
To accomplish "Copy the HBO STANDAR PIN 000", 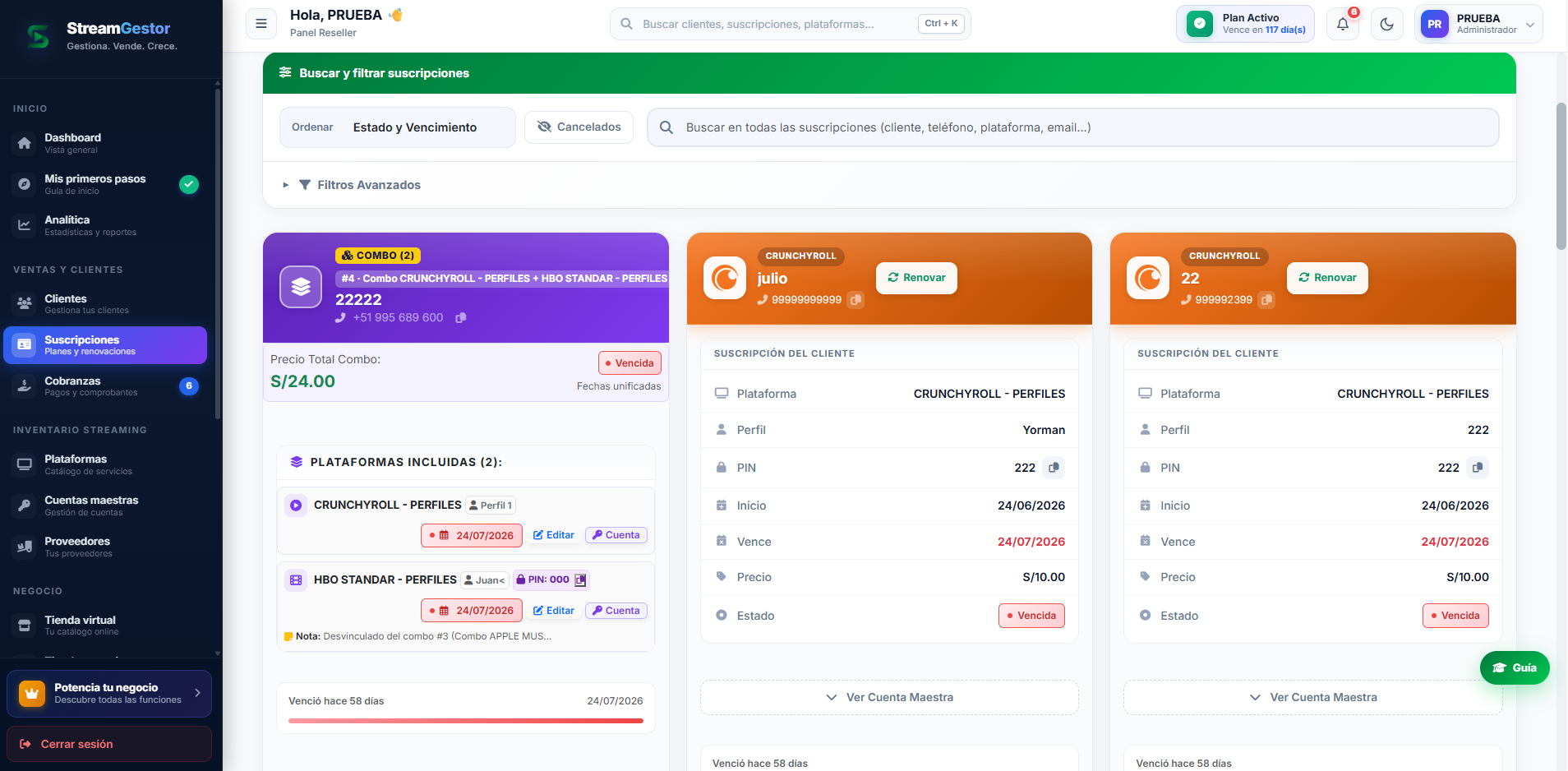I will point(580,580).
